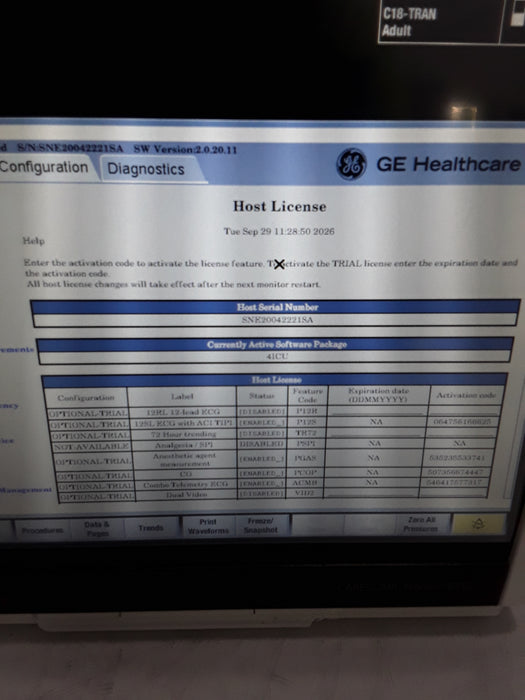Click feature code VID2 cell
Viewport: 525px width, 700px height.
tap(304, 493)
